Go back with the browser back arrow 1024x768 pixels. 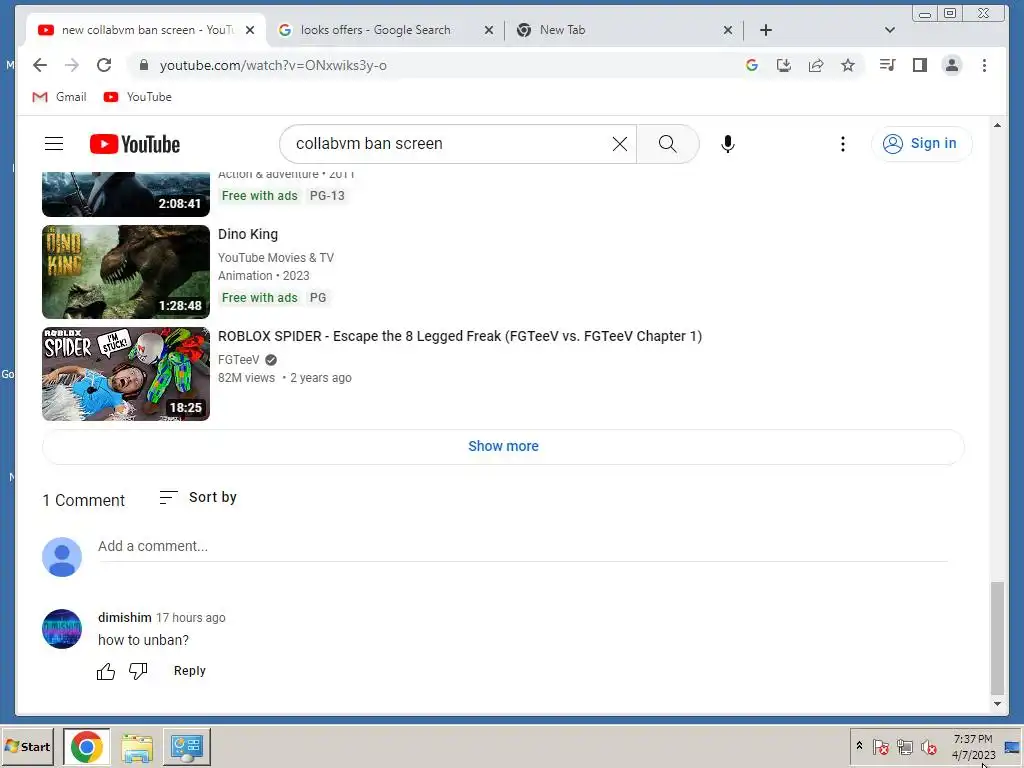click(x=40, y=65)
